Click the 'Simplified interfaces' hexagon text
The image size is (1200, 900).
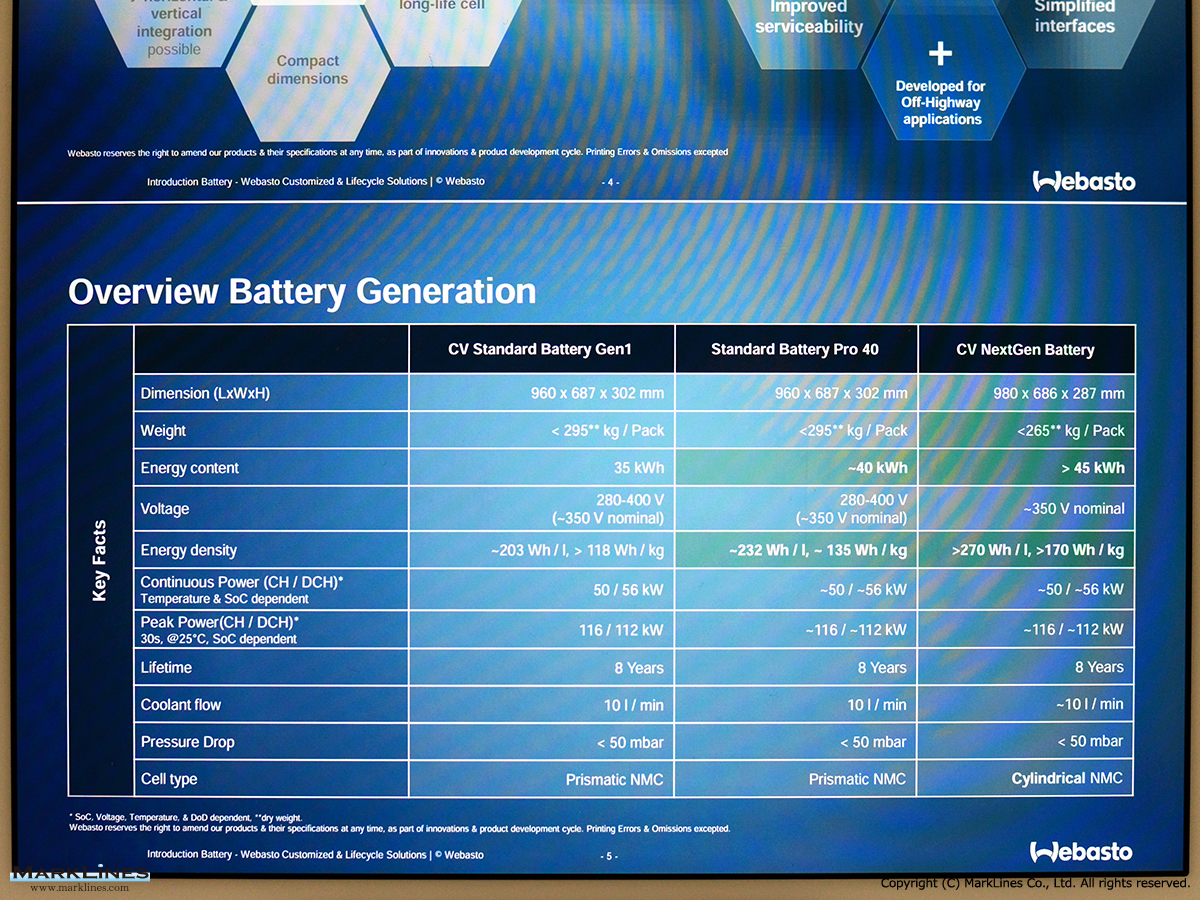tap(1075, 16)
